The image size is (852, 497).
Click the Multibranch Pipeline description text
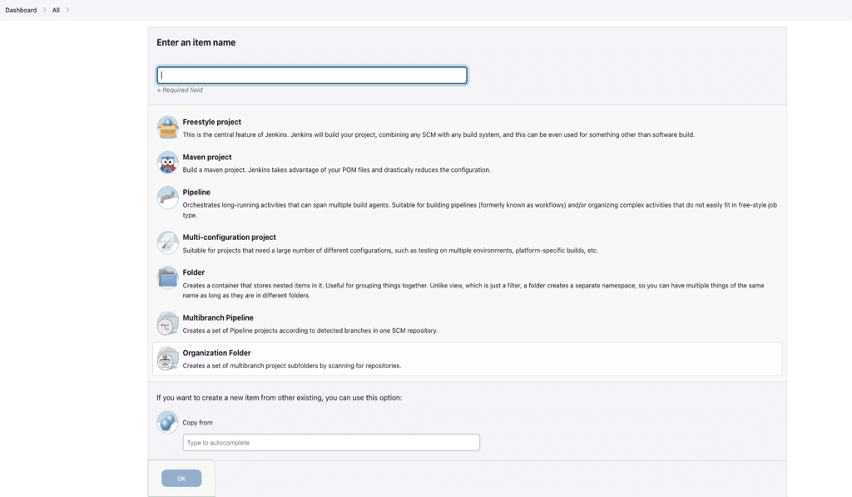(x=310, y=331)
